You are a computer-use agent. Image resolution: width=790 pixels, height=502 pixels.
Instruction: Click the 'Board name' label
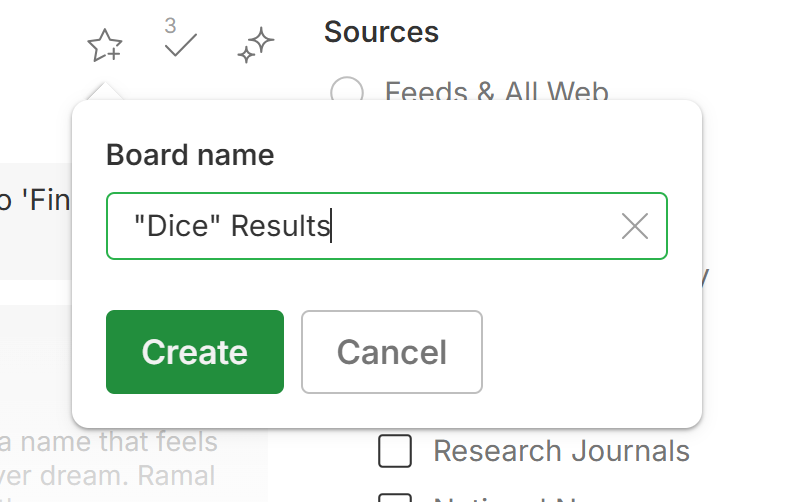[190, 156]
